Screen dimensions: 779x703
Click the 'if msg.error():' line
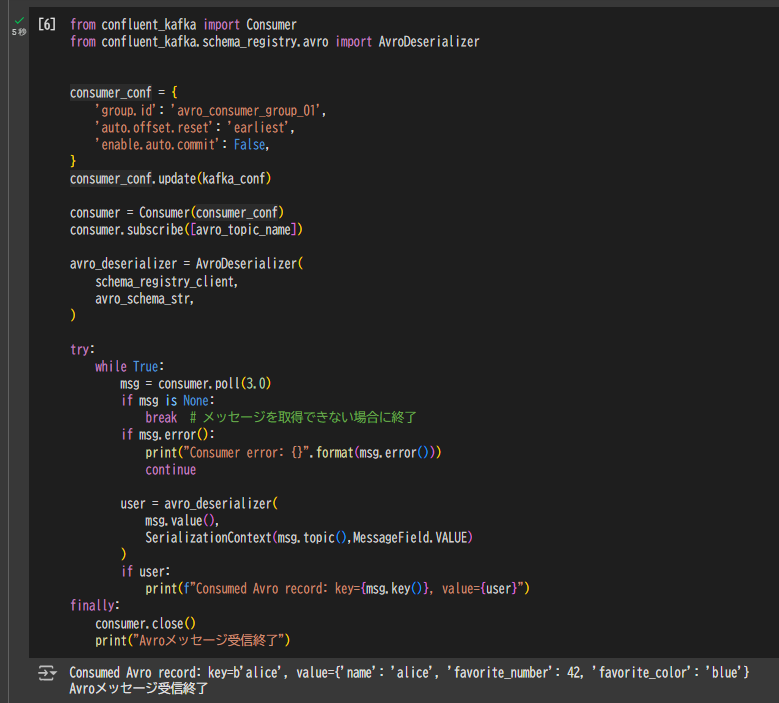point(167,435)
